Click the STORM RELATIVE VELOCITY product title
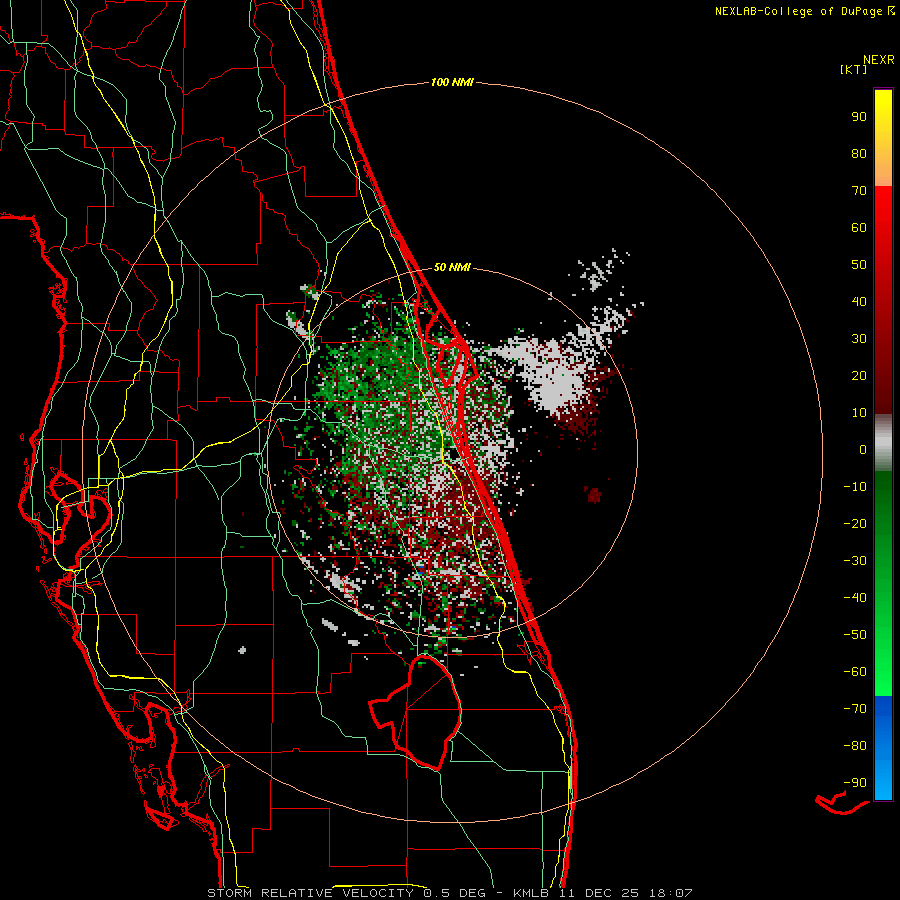900x900 pixels. pos(310,893)
